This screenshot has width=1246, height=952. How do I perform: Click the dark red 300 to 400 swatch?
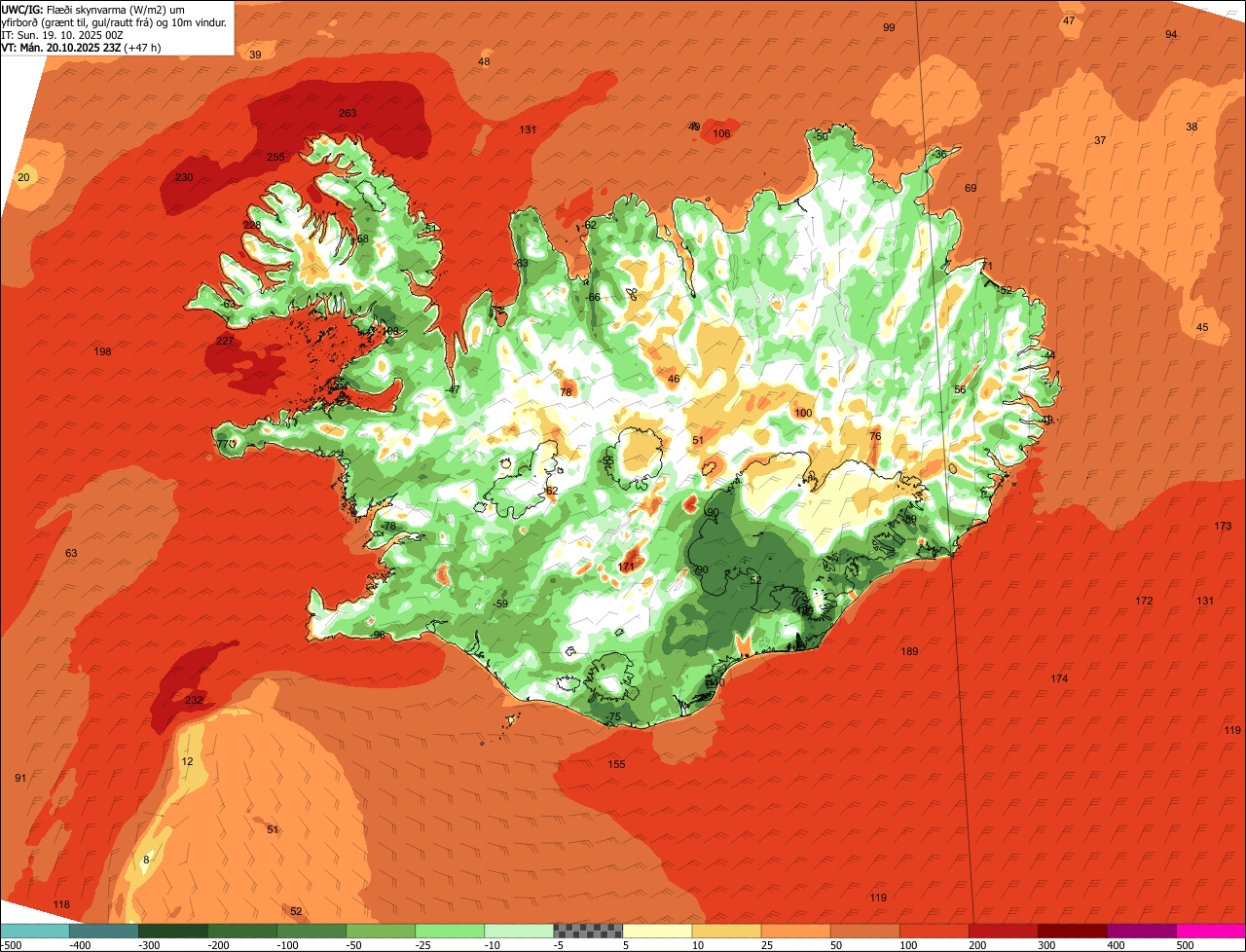1073,930
